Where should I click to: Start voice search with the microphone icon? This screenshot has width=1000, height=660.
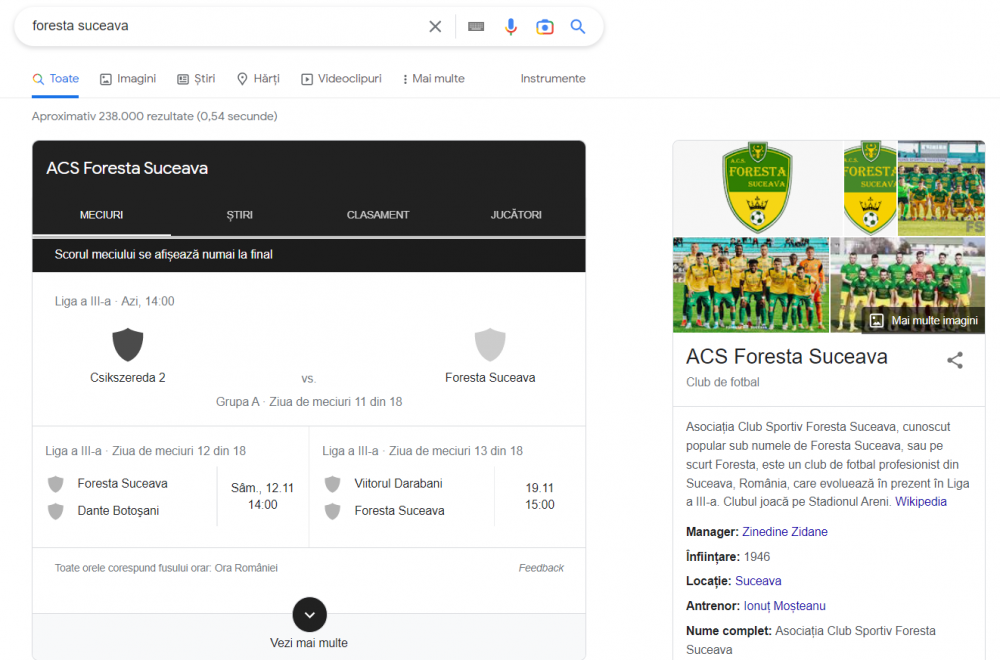click(x=510, y=26)
